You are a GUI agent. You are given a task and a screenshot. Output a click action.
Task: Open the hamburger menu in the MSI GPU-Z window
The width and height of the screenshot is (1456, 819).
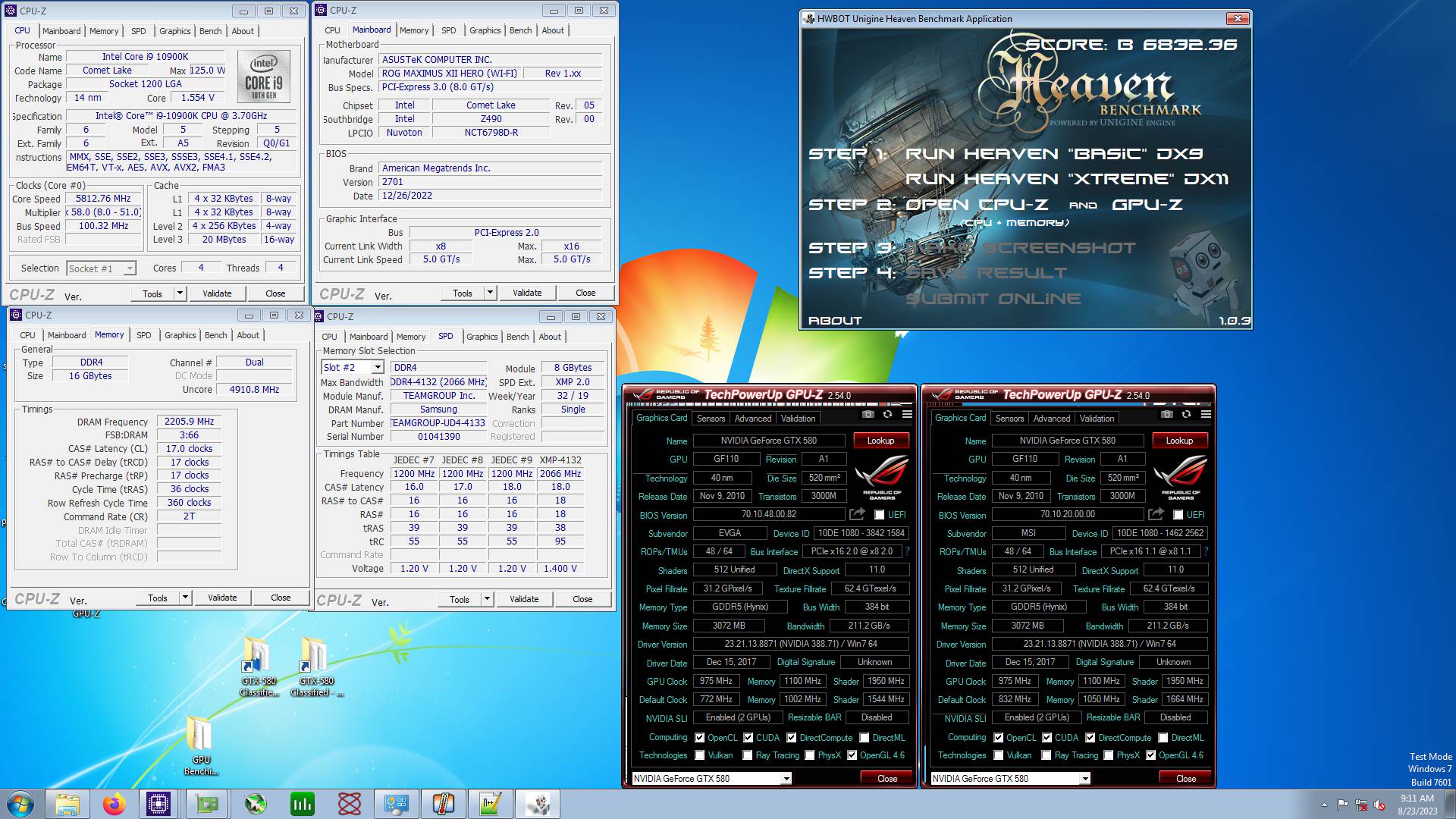tap(1206, 415)
